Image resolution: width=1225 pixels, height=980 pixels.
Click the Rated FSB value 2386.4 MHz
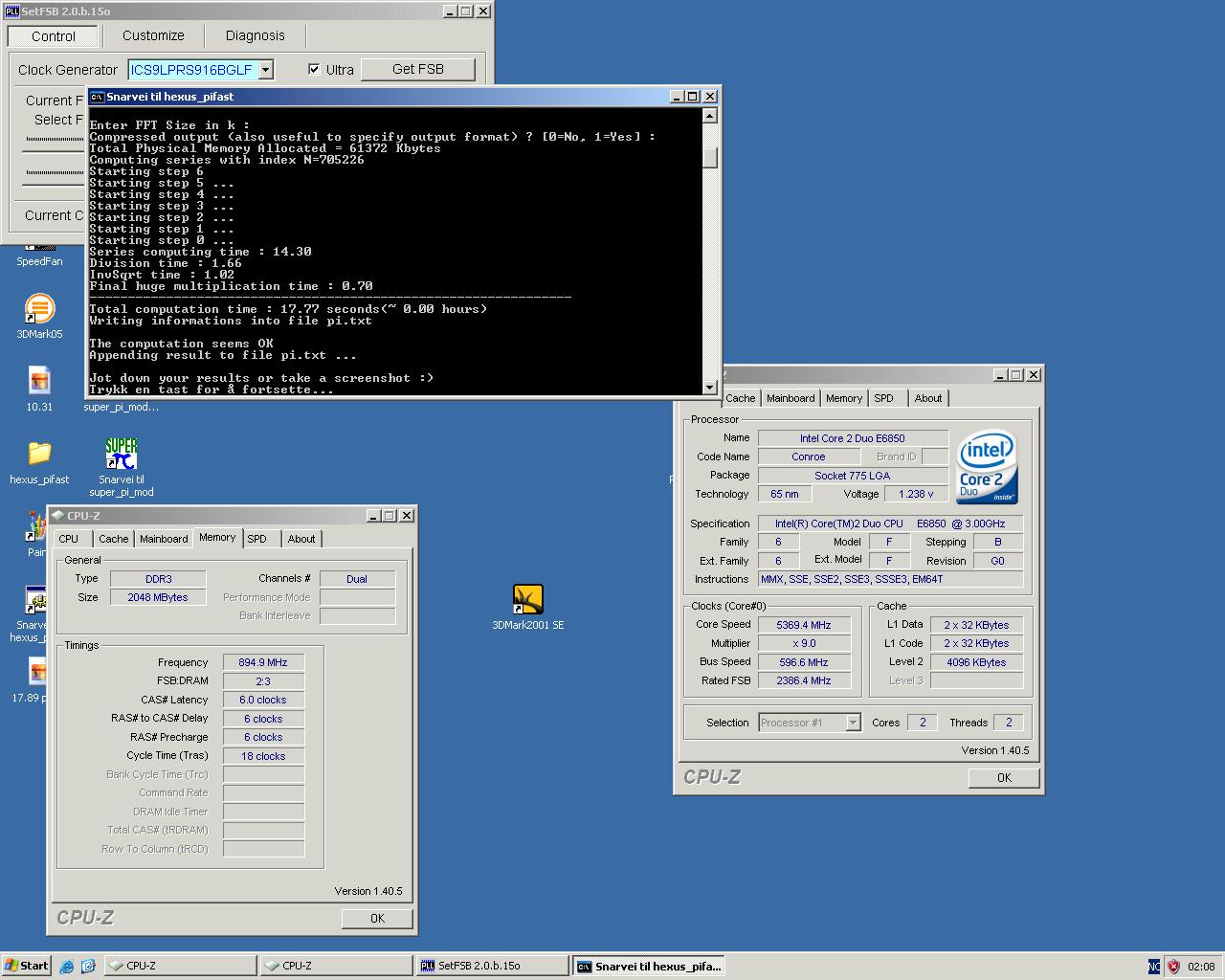[x=804, y=680]
